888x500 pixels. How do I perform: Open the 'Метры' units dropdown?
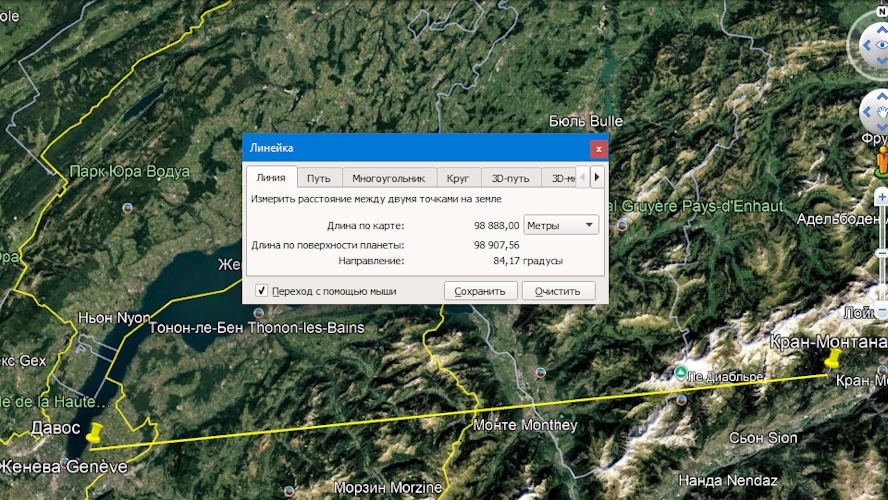point(561,225)
